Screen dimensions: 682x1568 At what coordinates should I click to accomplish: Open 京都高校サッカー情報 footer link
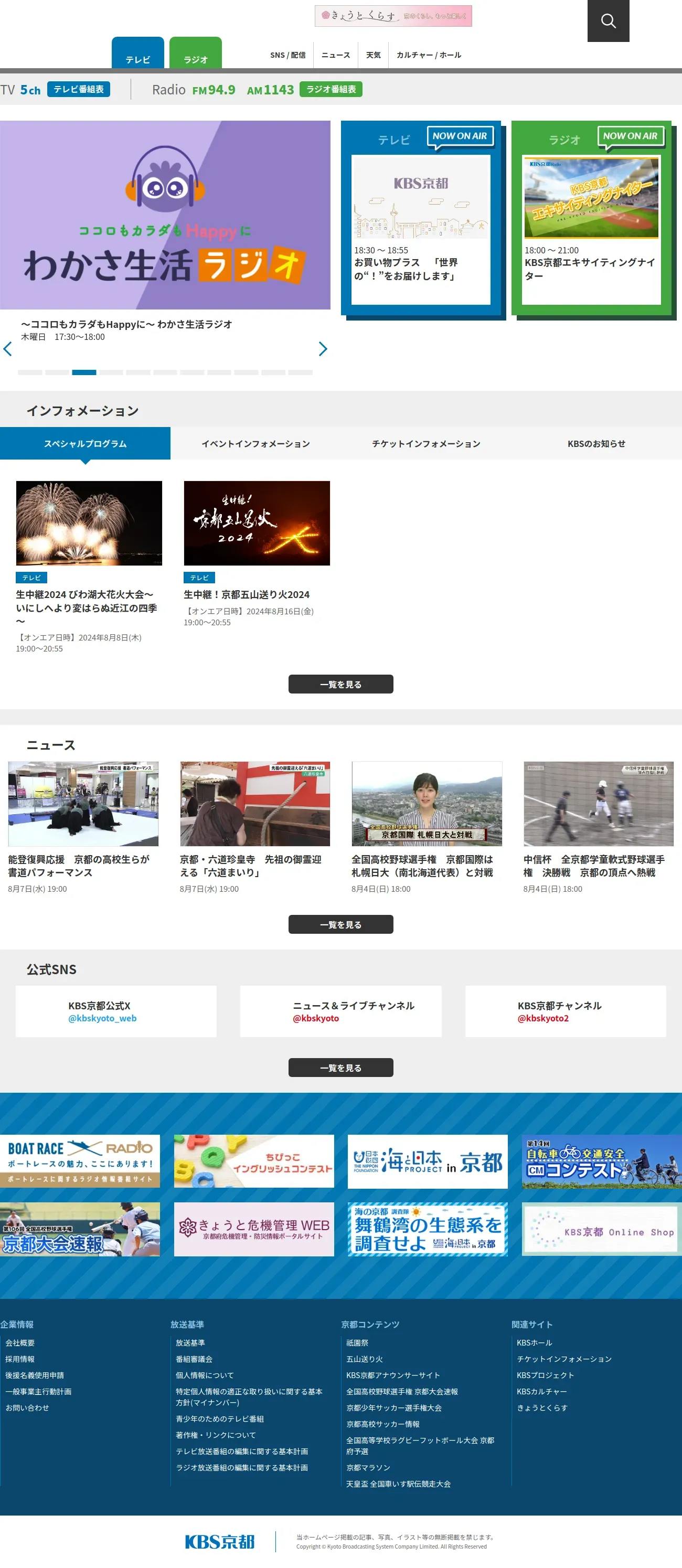[383, 1424]
